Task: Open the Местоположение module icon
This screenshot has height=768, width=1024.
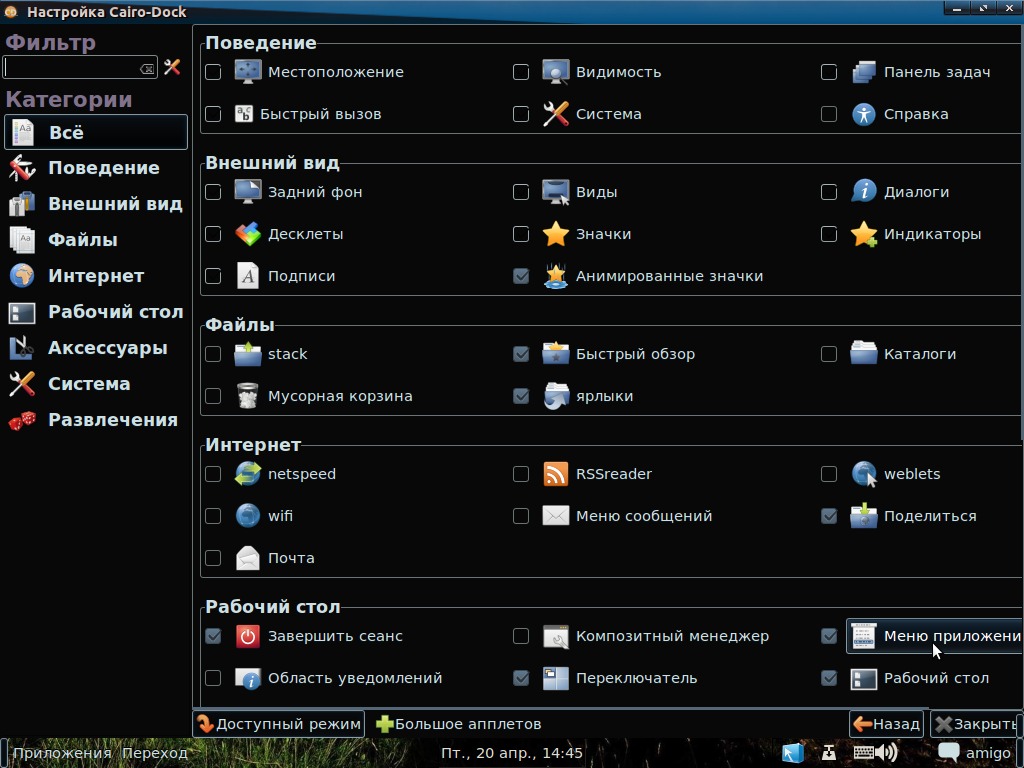Action: [248, 72]
